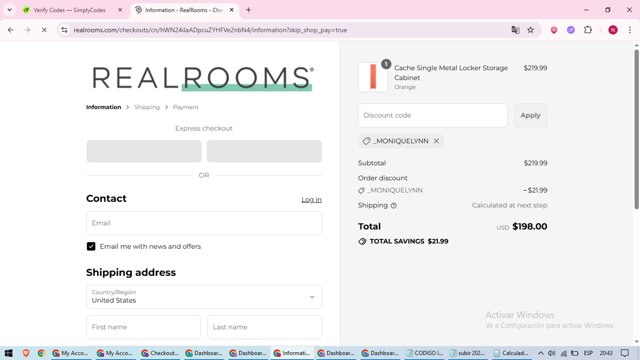The image size is (640, 360).
Task: Click the Apply discount button
Action: click(x=530, y=115)
